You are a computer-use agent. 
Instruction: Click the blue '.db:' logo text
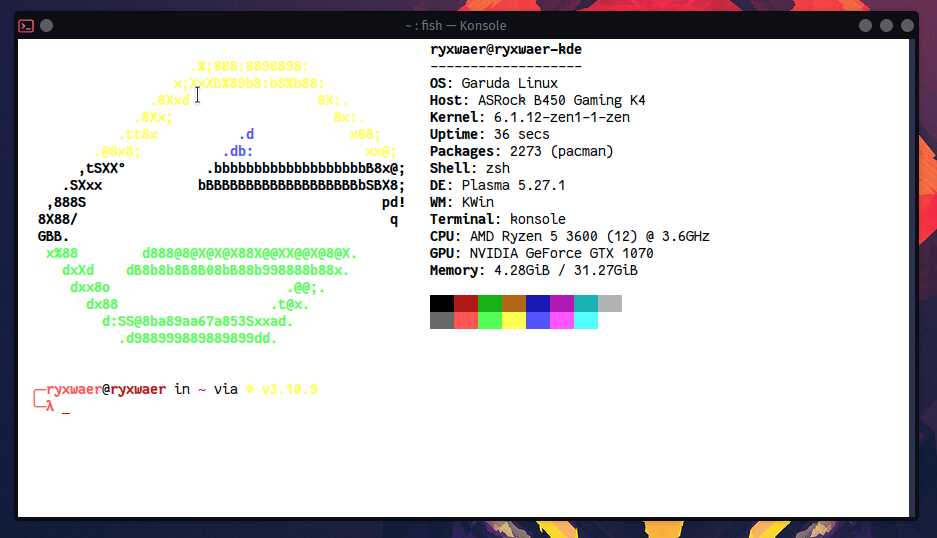(238, 151)
